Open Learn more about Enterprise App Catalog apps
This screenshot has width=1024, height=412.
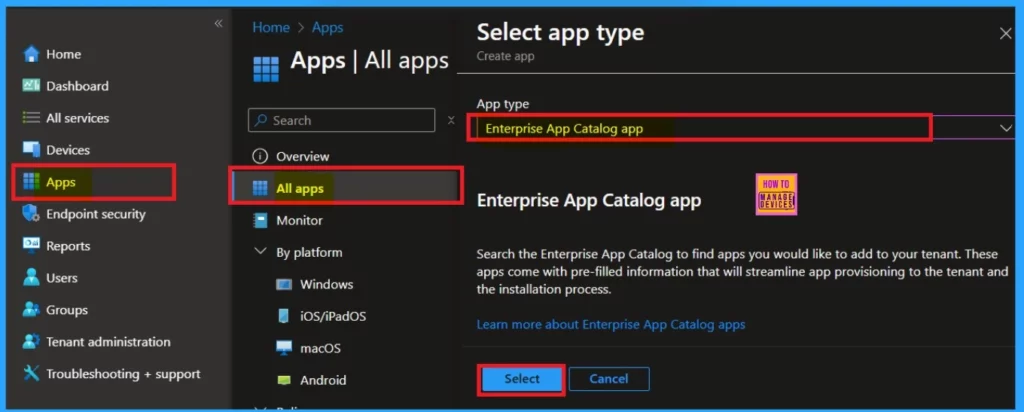(611, 325)
